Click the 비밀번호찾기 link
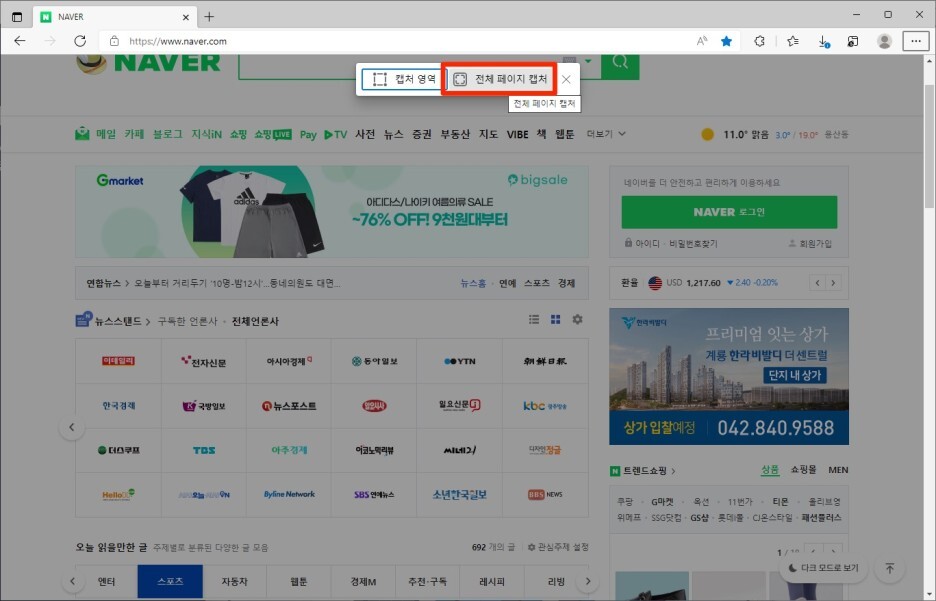936x601 pixels. tap(693, 244)
